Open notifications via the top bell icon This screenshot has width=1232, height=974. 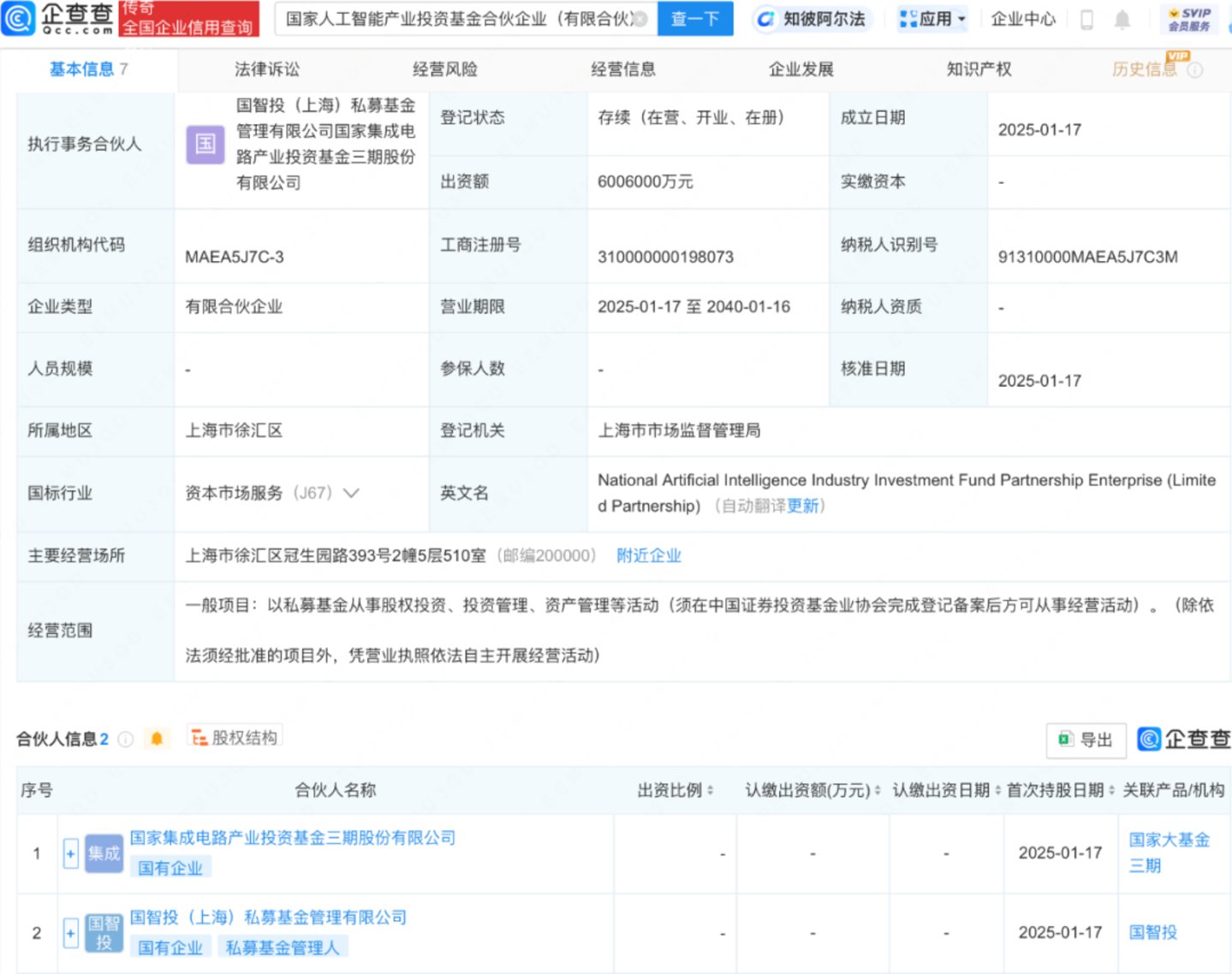[1122, 20]
